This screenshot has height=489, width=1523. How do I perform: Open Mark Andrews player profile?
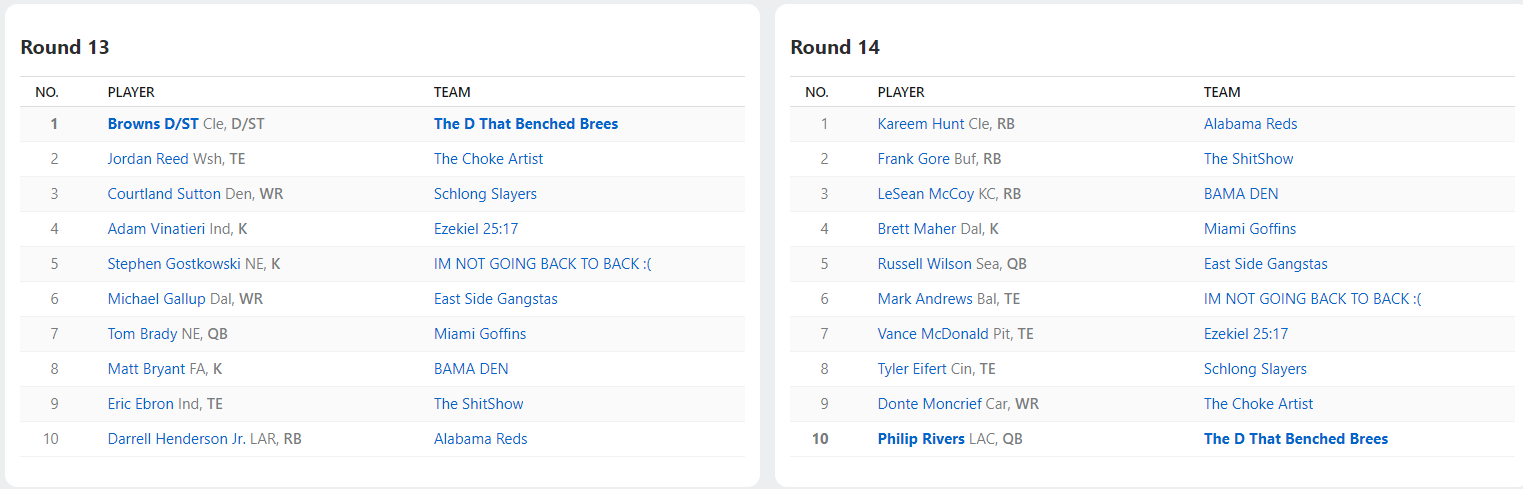coord(925,299)
